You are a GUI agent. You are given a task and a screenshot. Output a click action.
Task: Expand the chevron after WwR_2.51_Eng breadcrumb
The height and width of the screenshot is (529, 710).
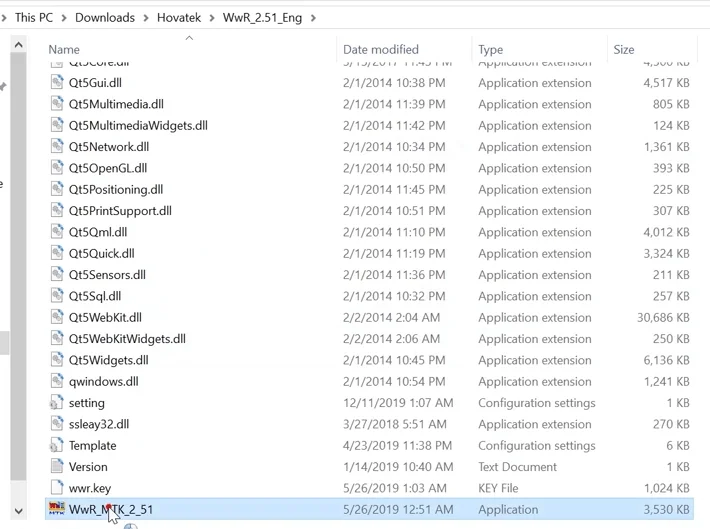pos(314,17)
